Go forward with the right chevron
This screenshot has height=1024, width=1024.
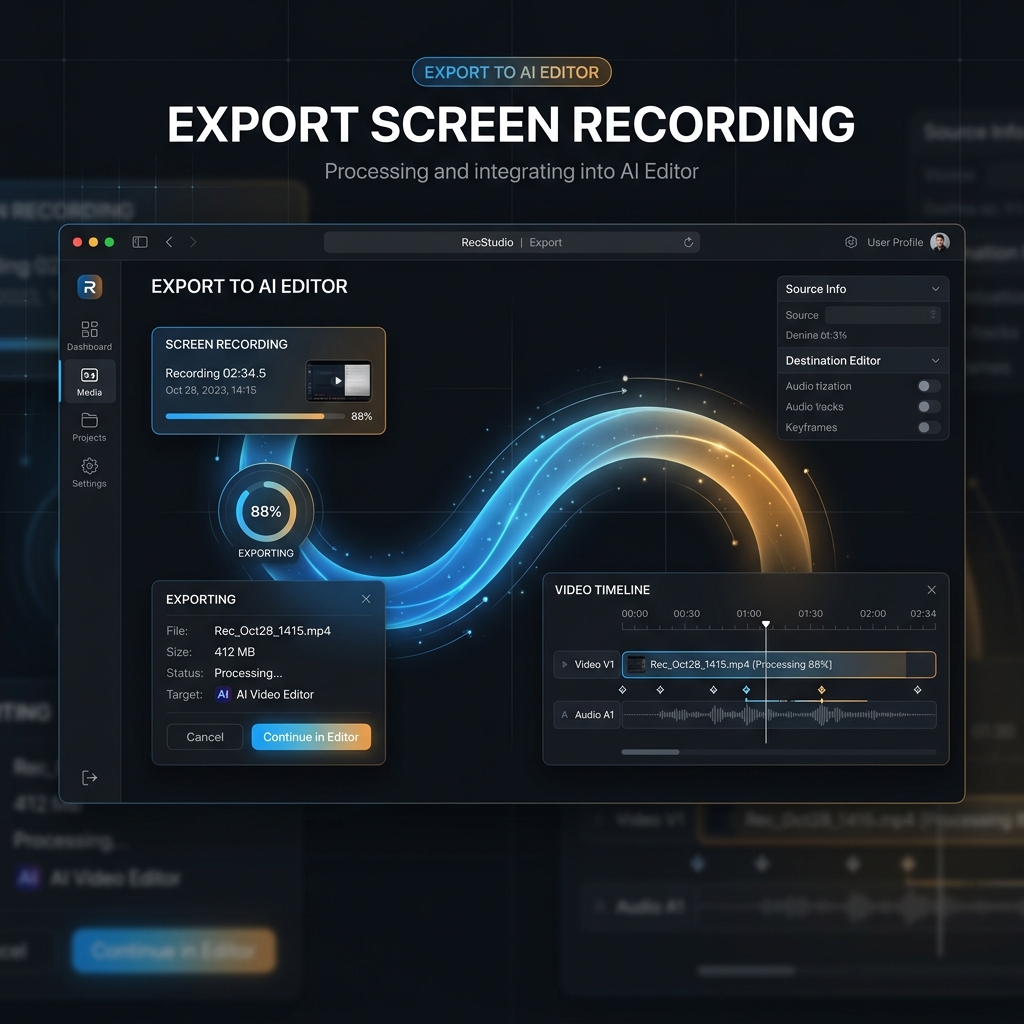click(x=193, y=242)
